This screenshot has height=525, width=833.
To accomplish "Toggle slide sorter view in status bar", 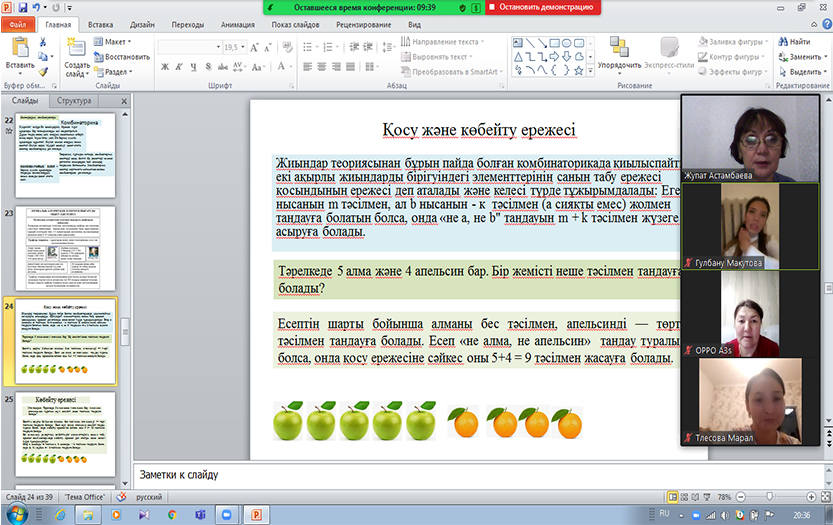I will [x=685, y=497].
